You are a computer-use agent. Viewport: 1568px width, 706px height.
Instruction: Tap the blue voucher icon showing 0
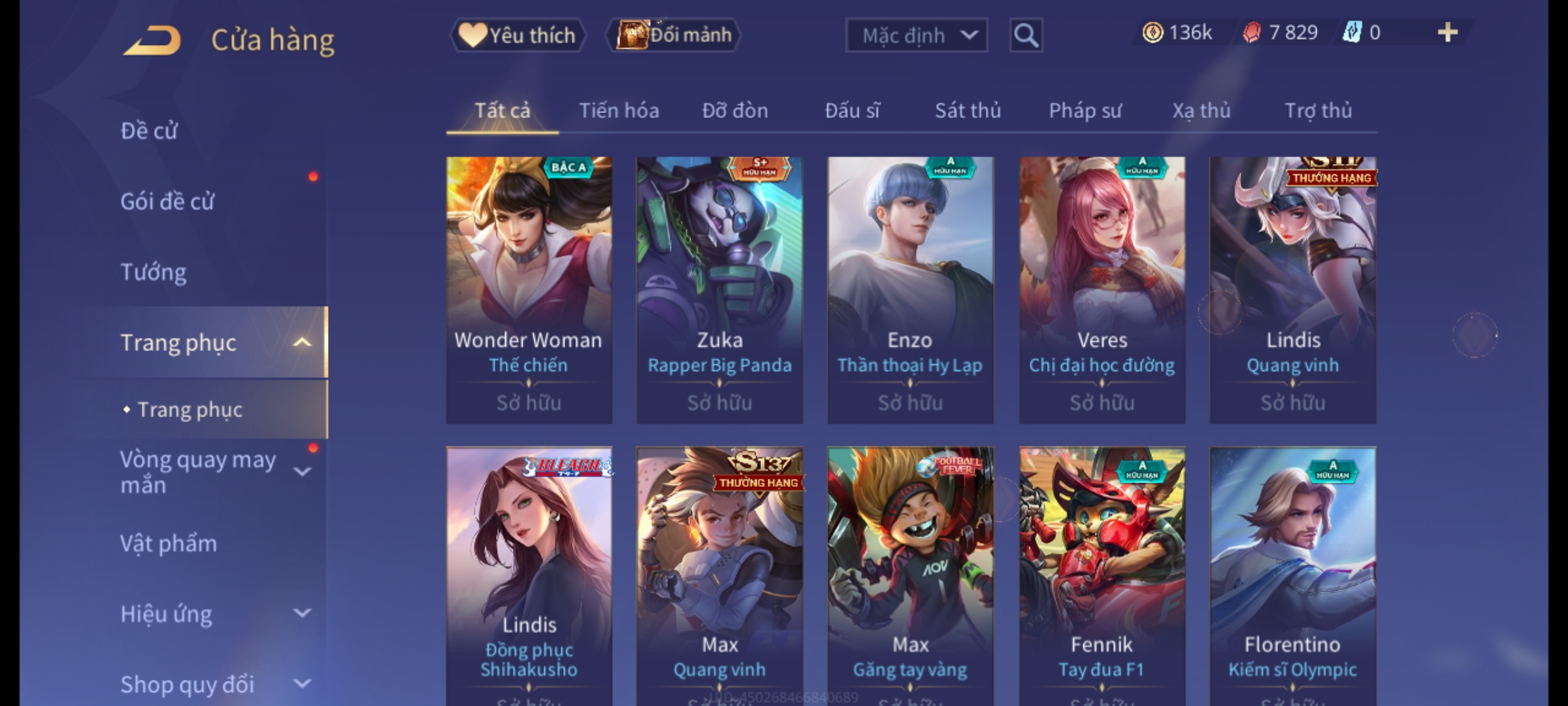tap(1351, 33)
